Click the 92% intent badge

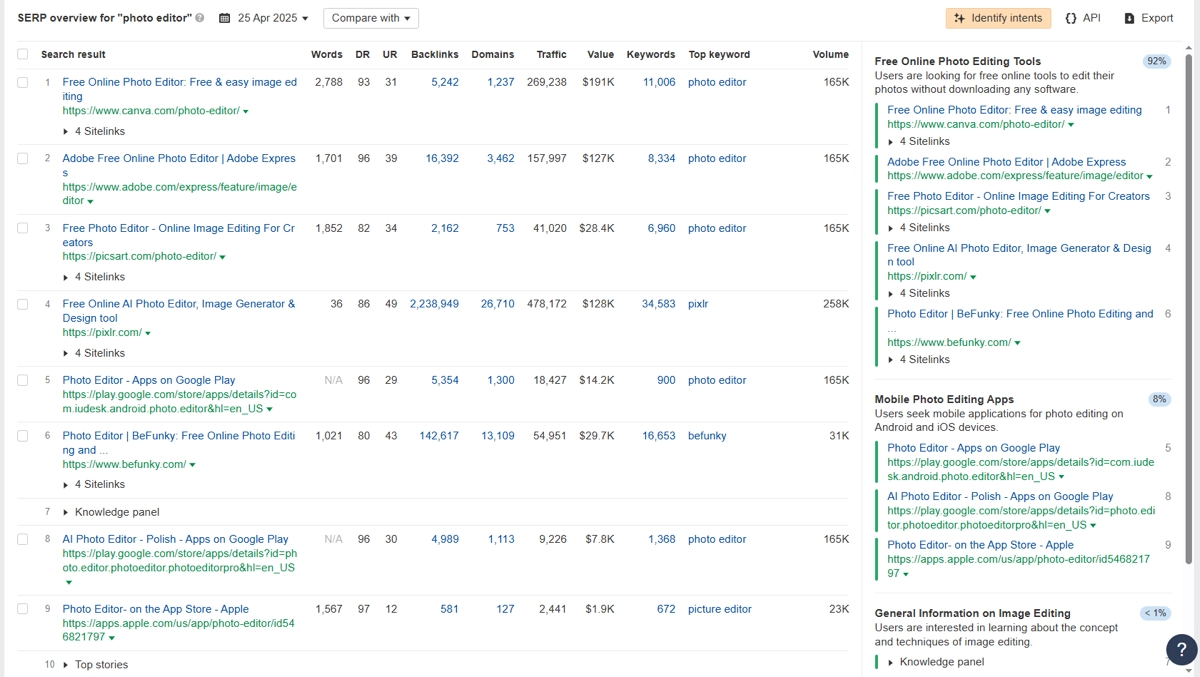(x=1156, y=60)
